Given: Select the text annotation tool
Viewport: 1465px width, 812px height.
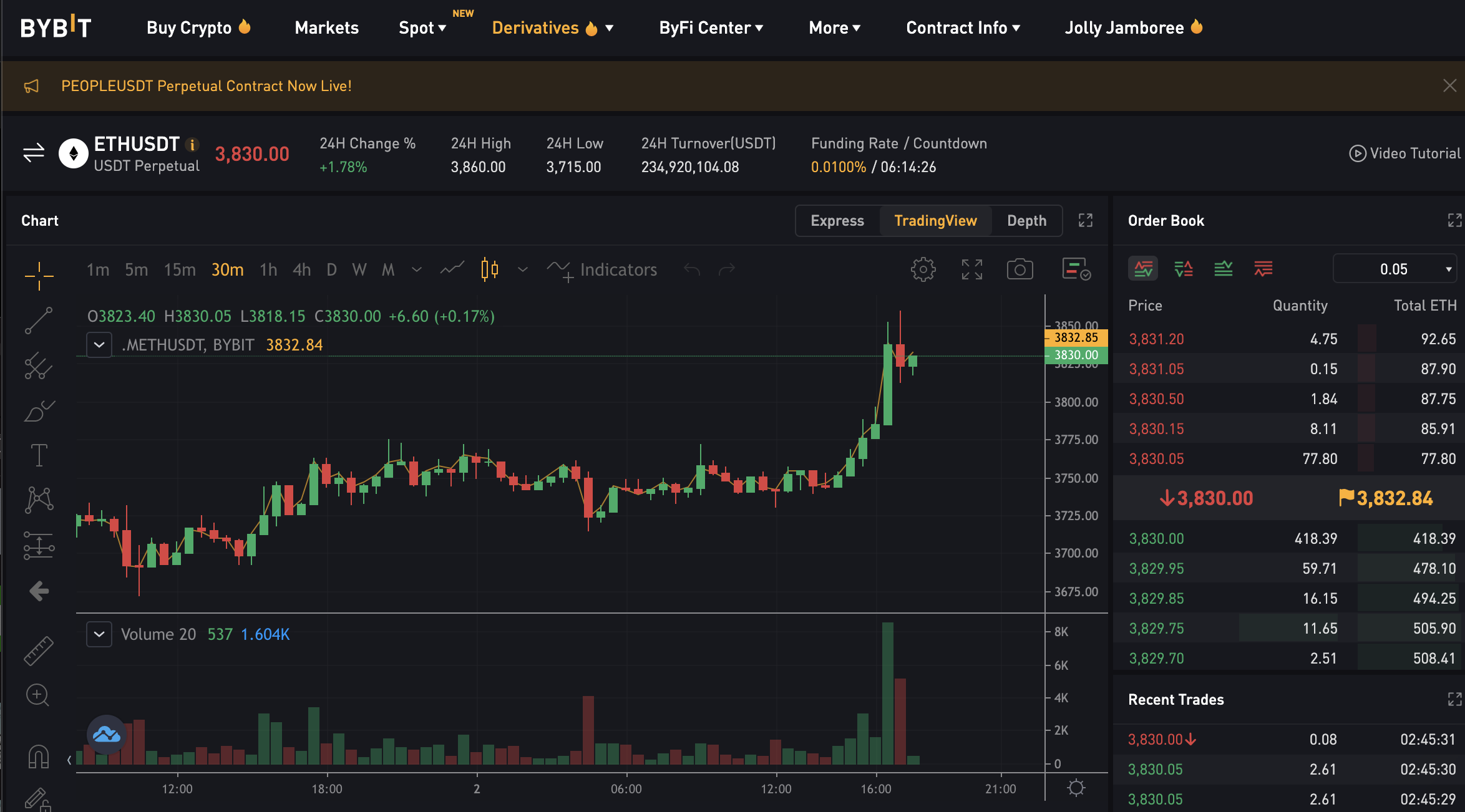Looking at the screenshot, I should (39, 455).
